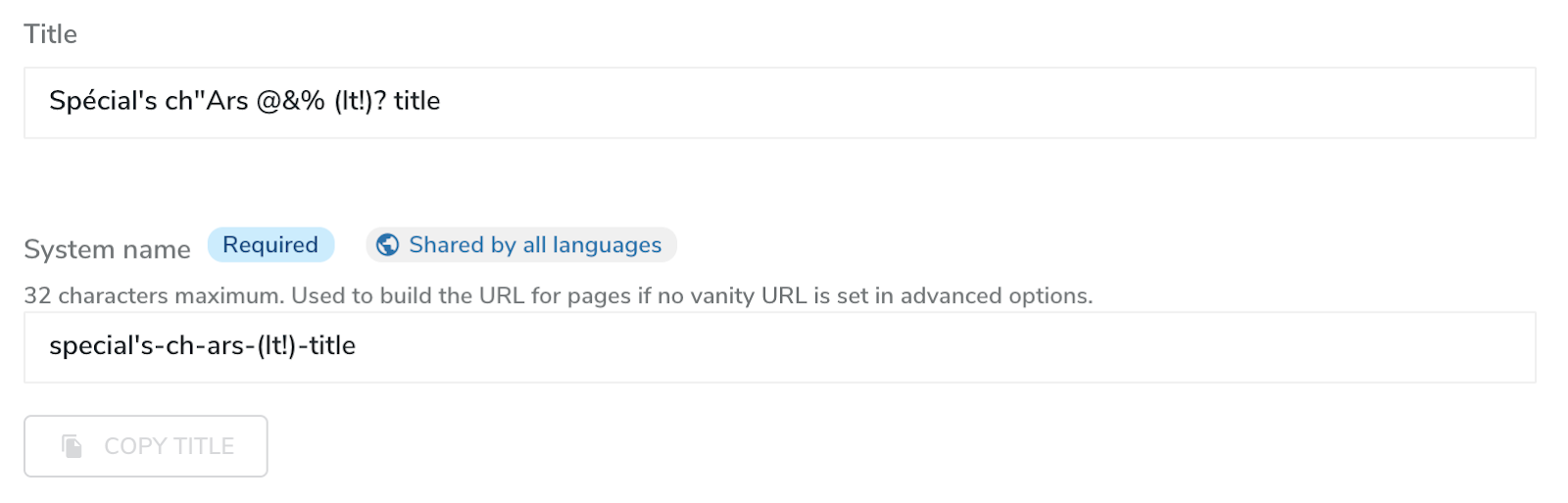The image size is (1568, 503).
Task: Click the "vanity URL" words in the help text
Action: click(x=750, y=296)
